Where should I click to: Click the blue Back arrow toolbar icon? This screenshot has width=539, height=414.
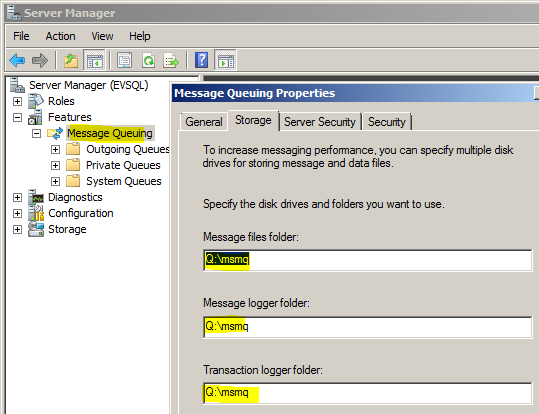(17, 61)
